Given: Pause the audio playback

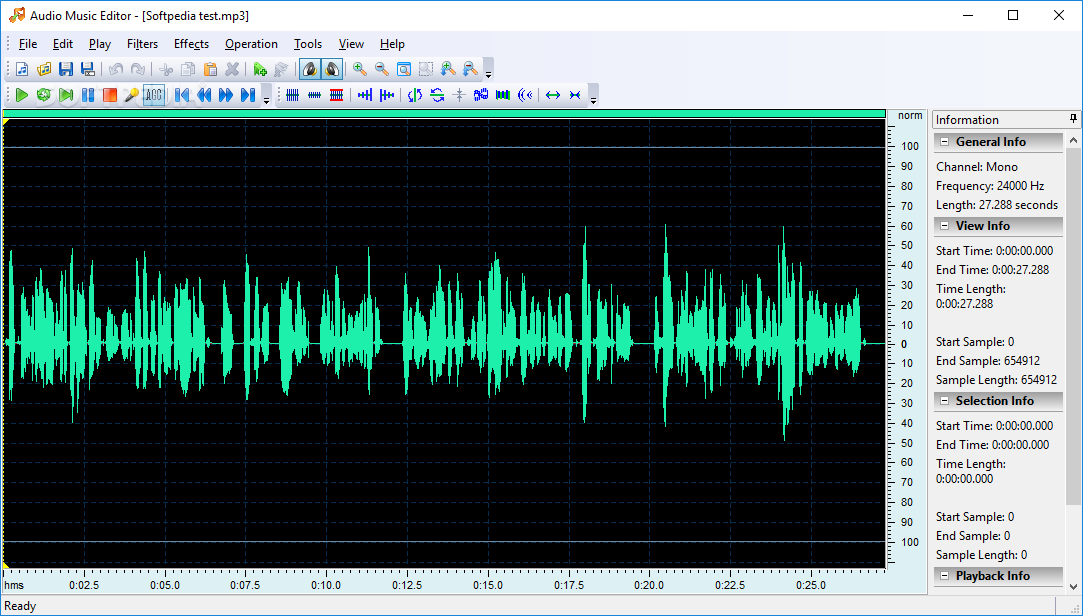Looking at the screenshot, I should point(88,95).
